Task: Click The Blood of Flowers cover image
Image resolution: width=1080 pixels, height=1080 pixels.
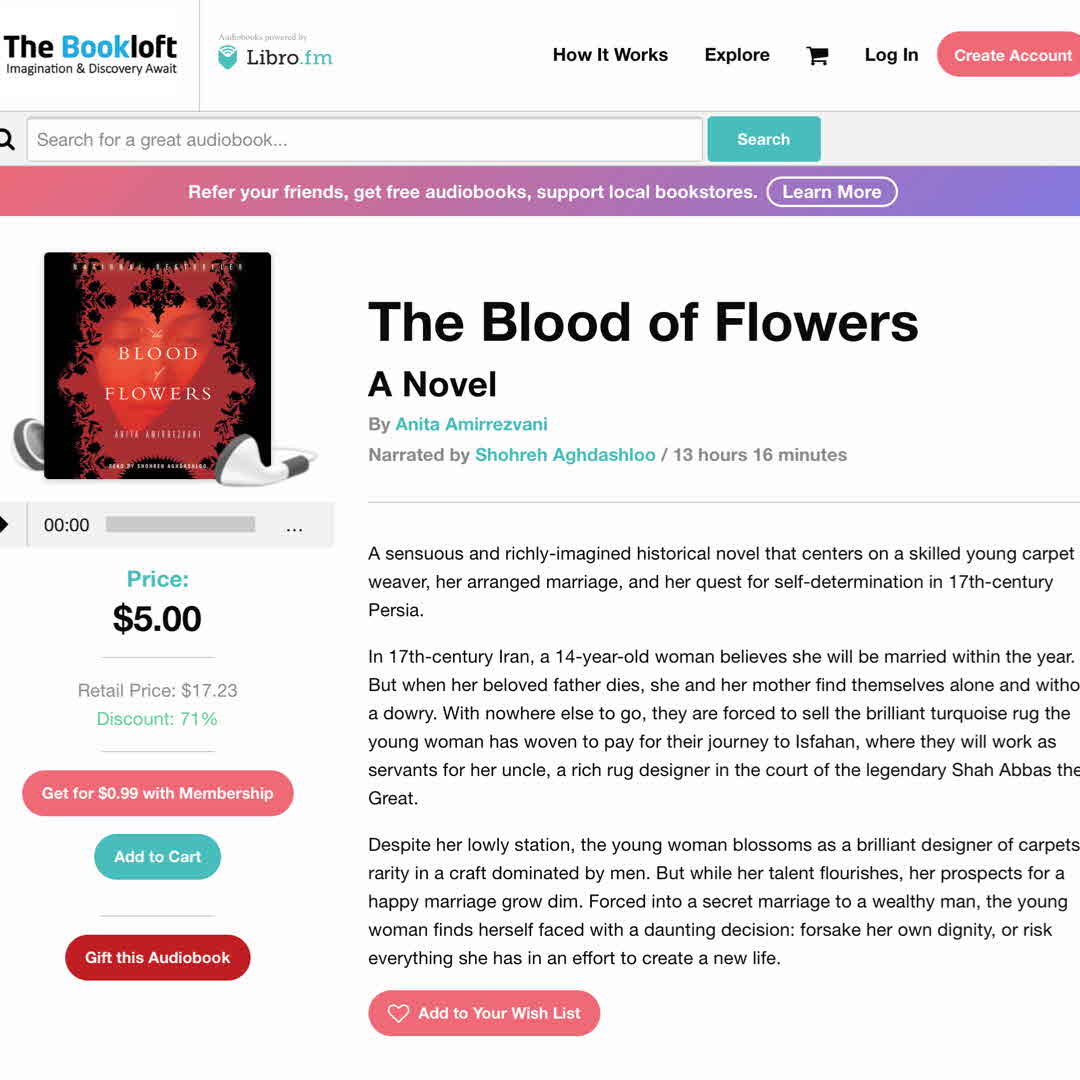Action: point(158,365)
